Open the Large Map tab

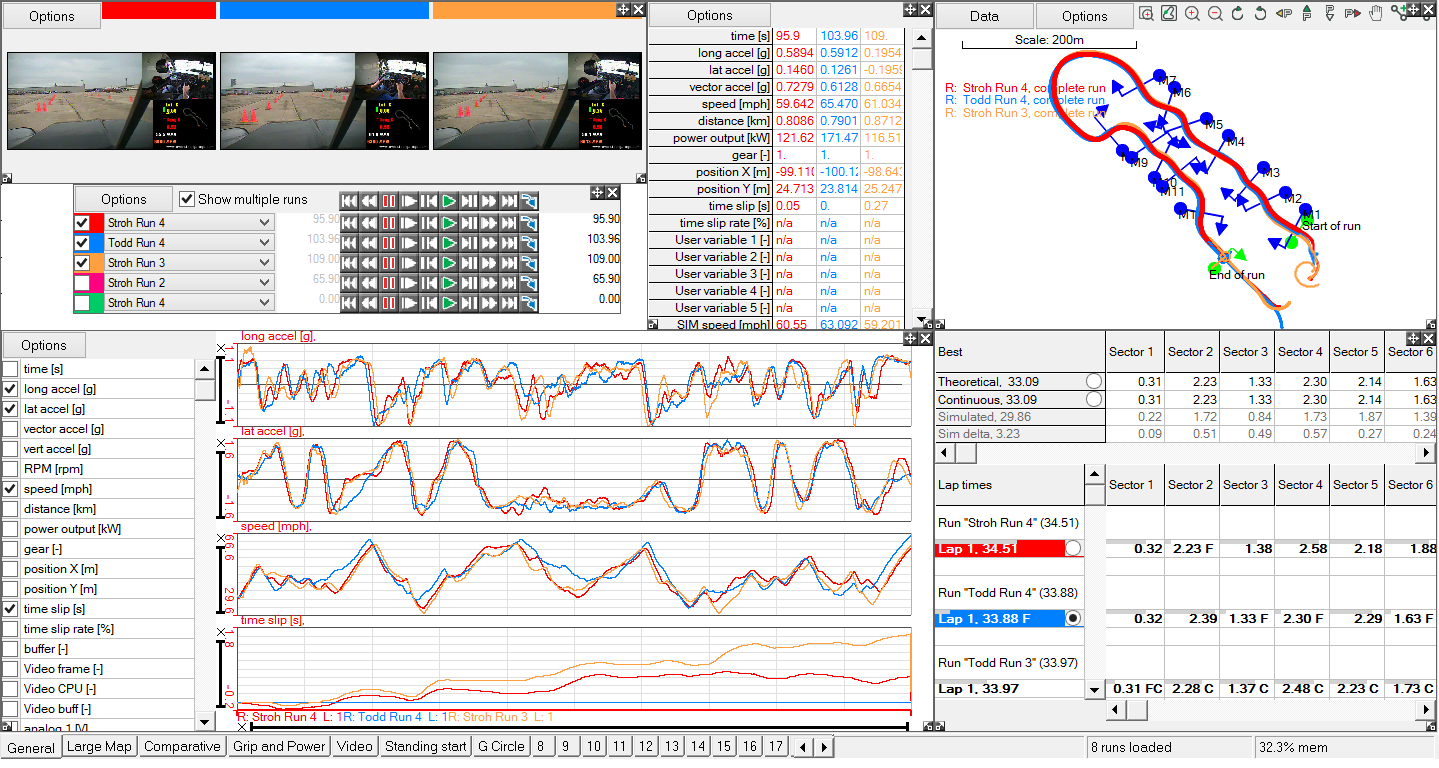[x=98, y=747]
